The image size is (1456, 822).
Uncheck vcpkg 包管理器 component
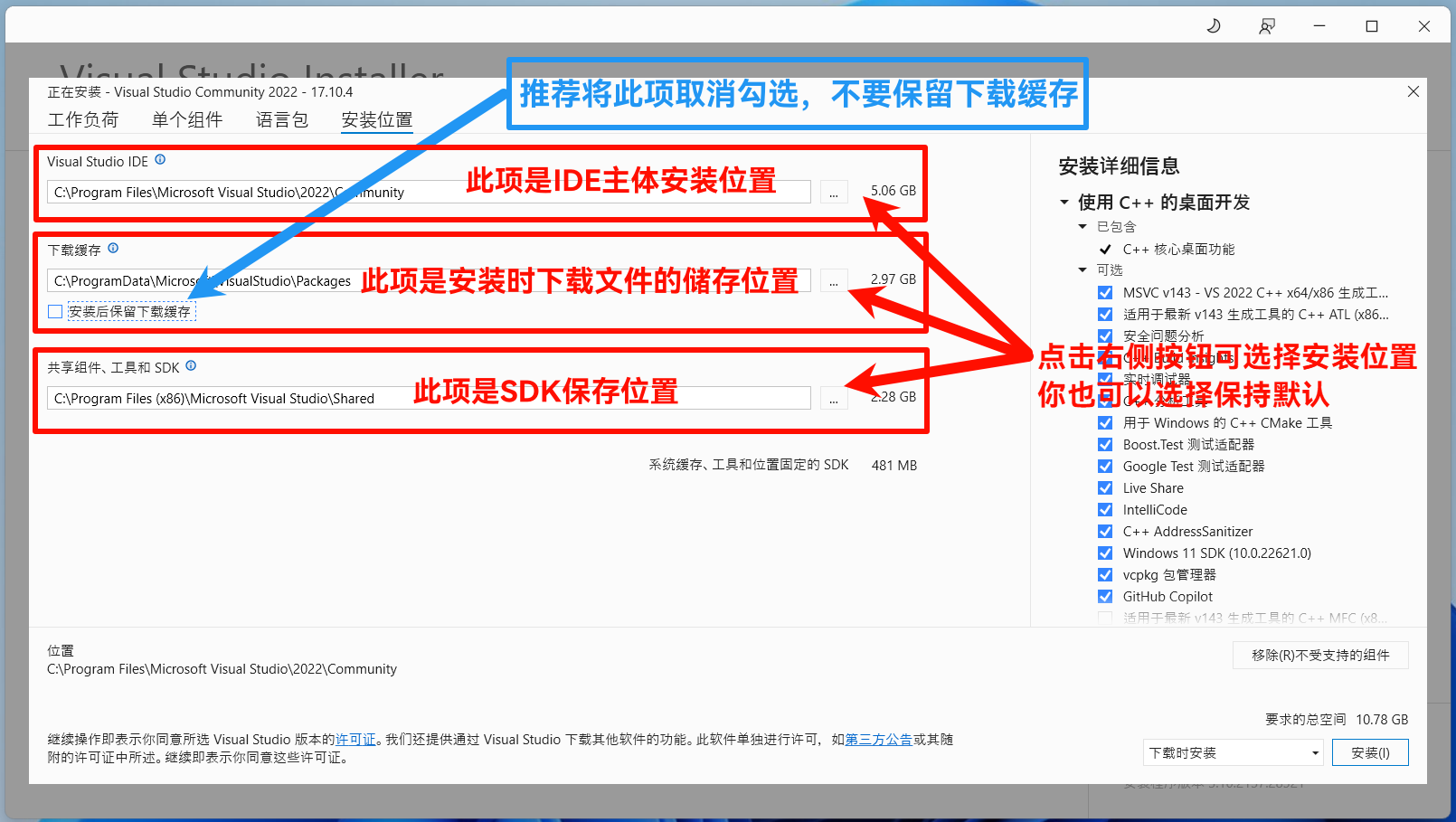1105,575
